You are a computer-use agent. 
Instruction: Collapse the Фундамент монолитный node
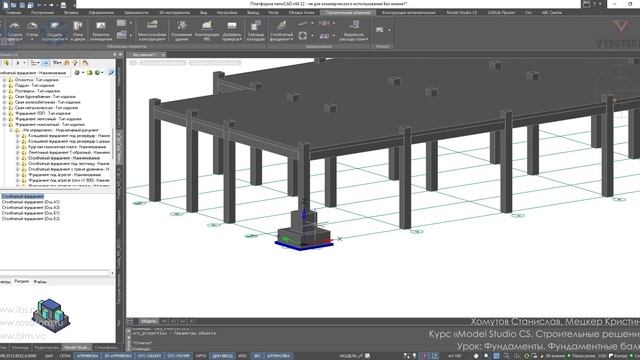coord(4,124)
